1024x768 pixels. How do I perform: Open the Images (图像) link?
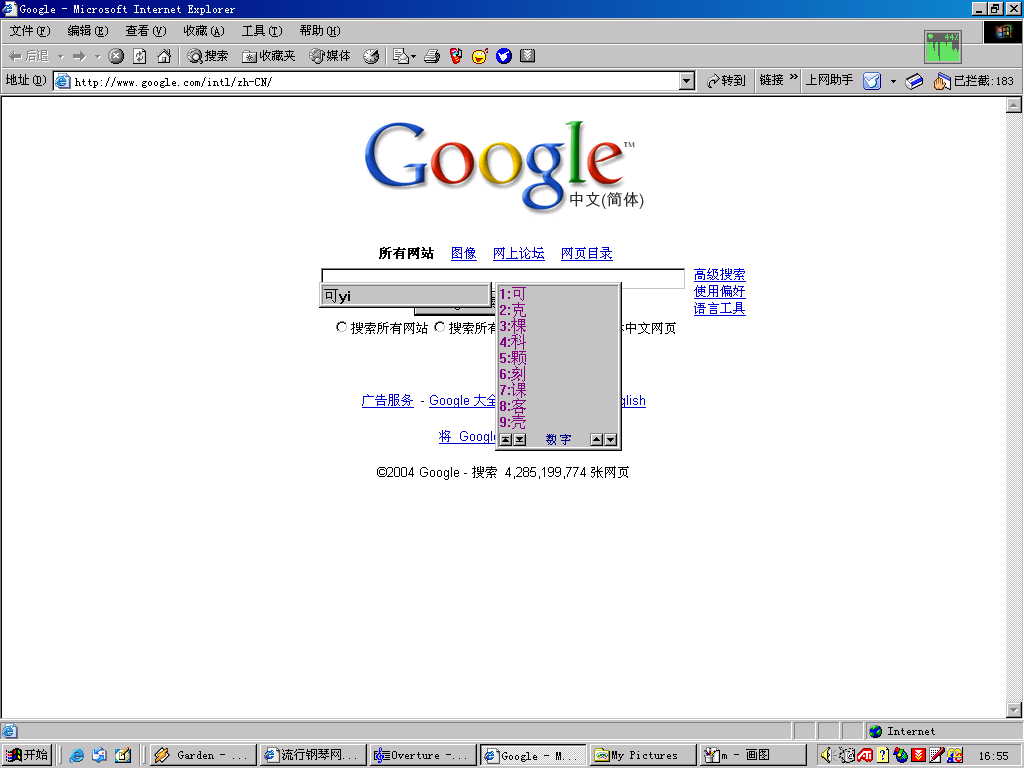464,253
